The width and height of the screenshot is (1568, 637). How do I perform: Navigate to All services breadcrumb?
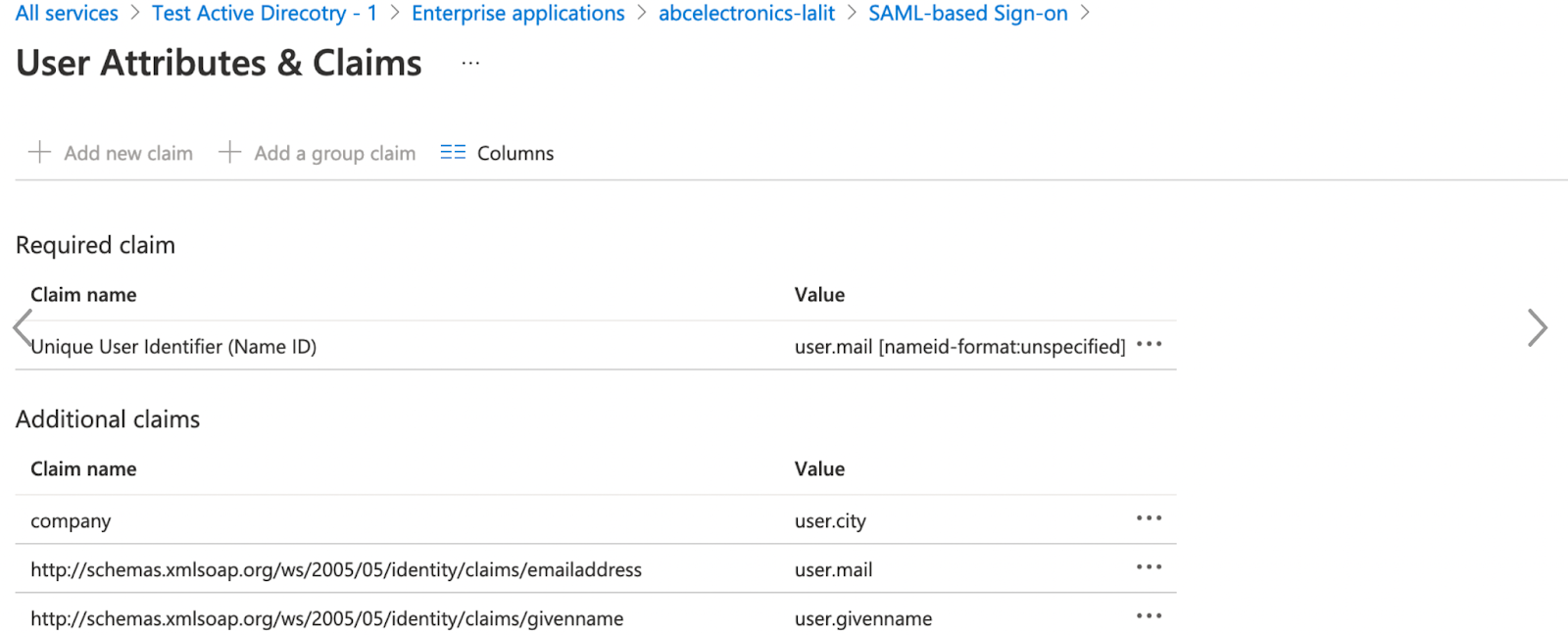(x=67, y=14)
